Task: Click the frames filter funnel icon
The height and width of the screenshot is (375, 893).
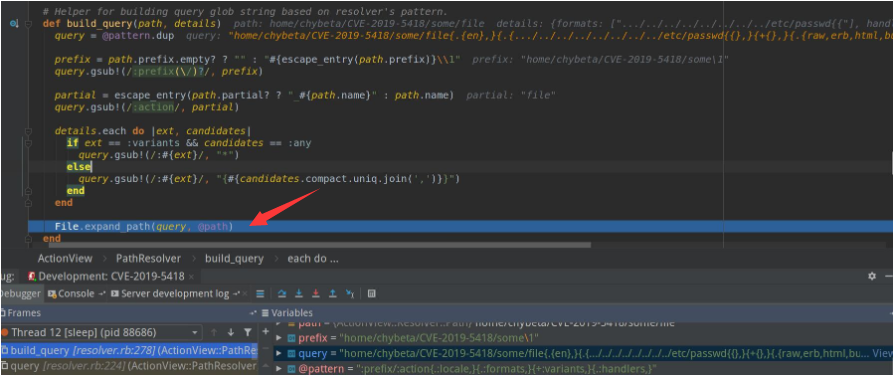Action: coord(247,332)
